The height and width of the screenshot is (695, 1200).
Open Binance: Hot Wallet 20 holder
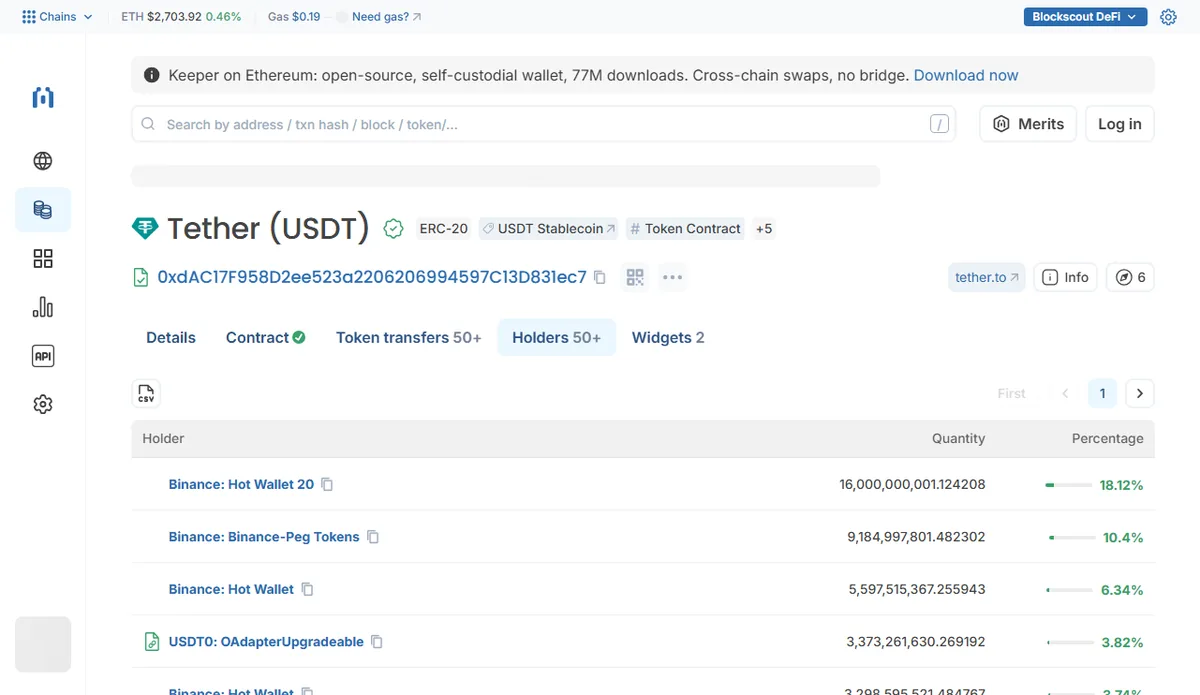pos(241,484)
